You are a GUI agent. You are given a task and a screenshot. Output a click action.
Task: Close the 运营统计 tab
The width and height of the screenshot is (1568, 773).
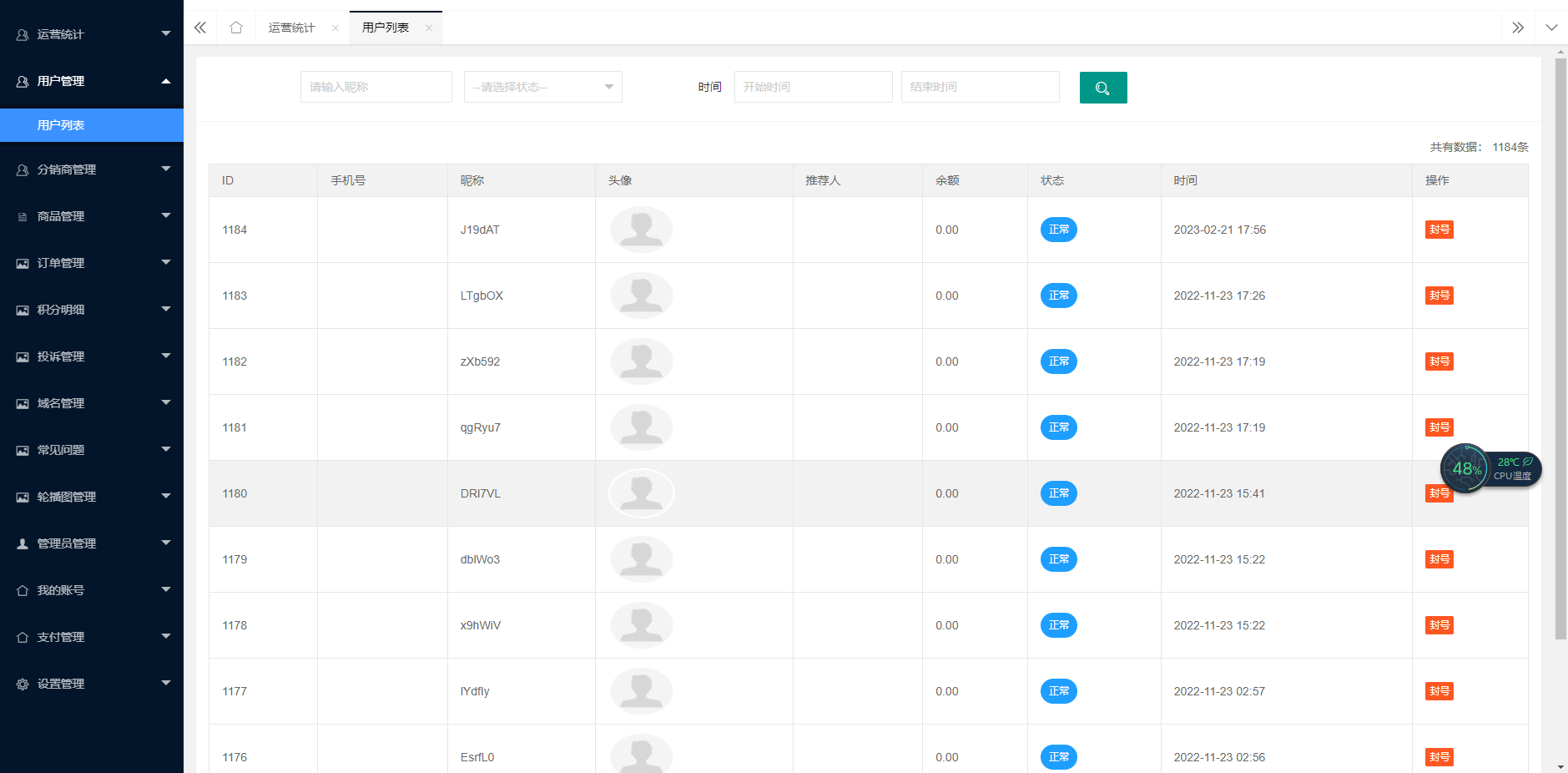335,28
